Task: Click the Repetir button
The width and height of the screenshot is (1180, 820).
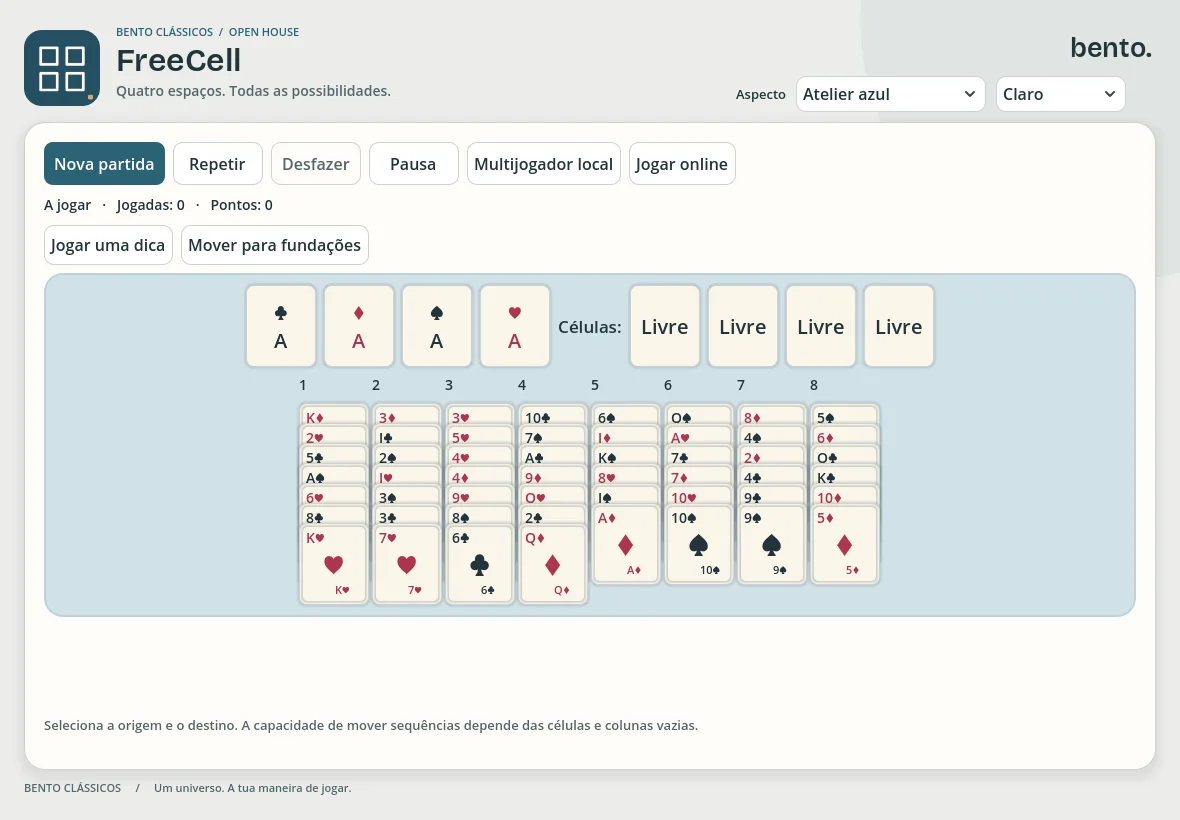Action: (217, 163)
